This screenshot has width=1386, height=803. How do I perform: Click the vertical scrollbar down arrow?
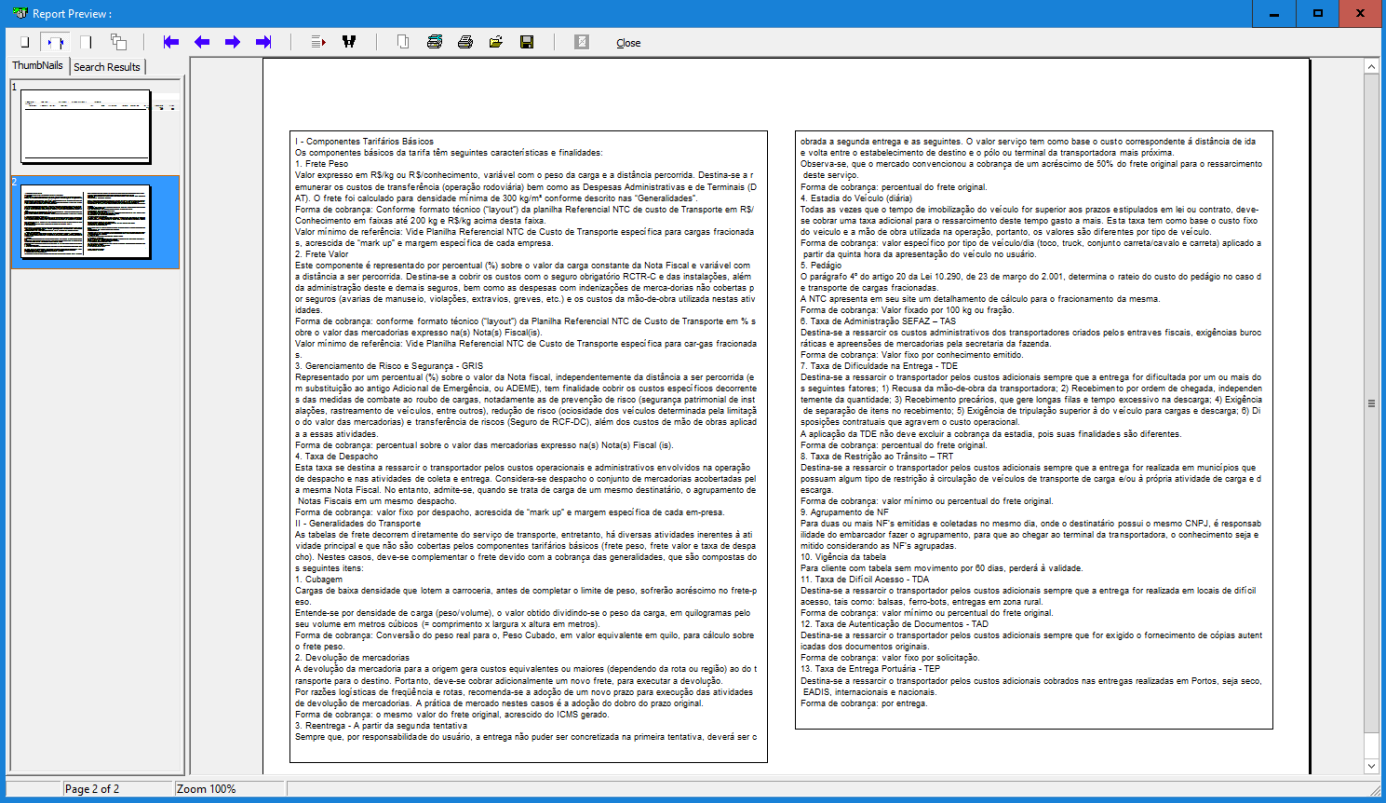click(x=1371, y=766)
